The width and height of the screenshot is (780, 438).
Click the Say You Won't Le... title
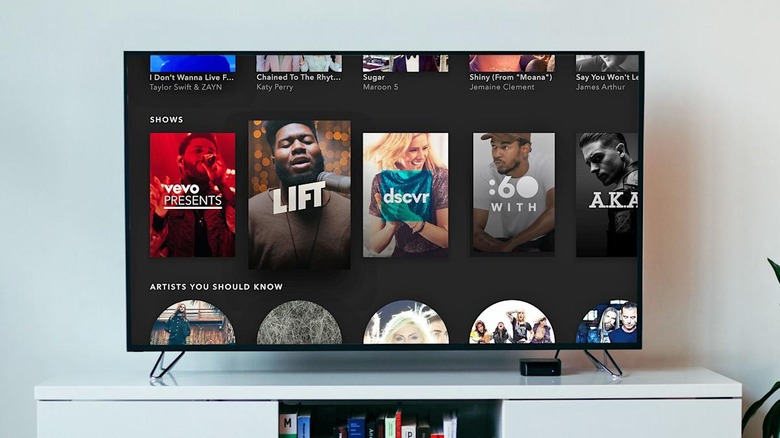click(x=606, y=76)
